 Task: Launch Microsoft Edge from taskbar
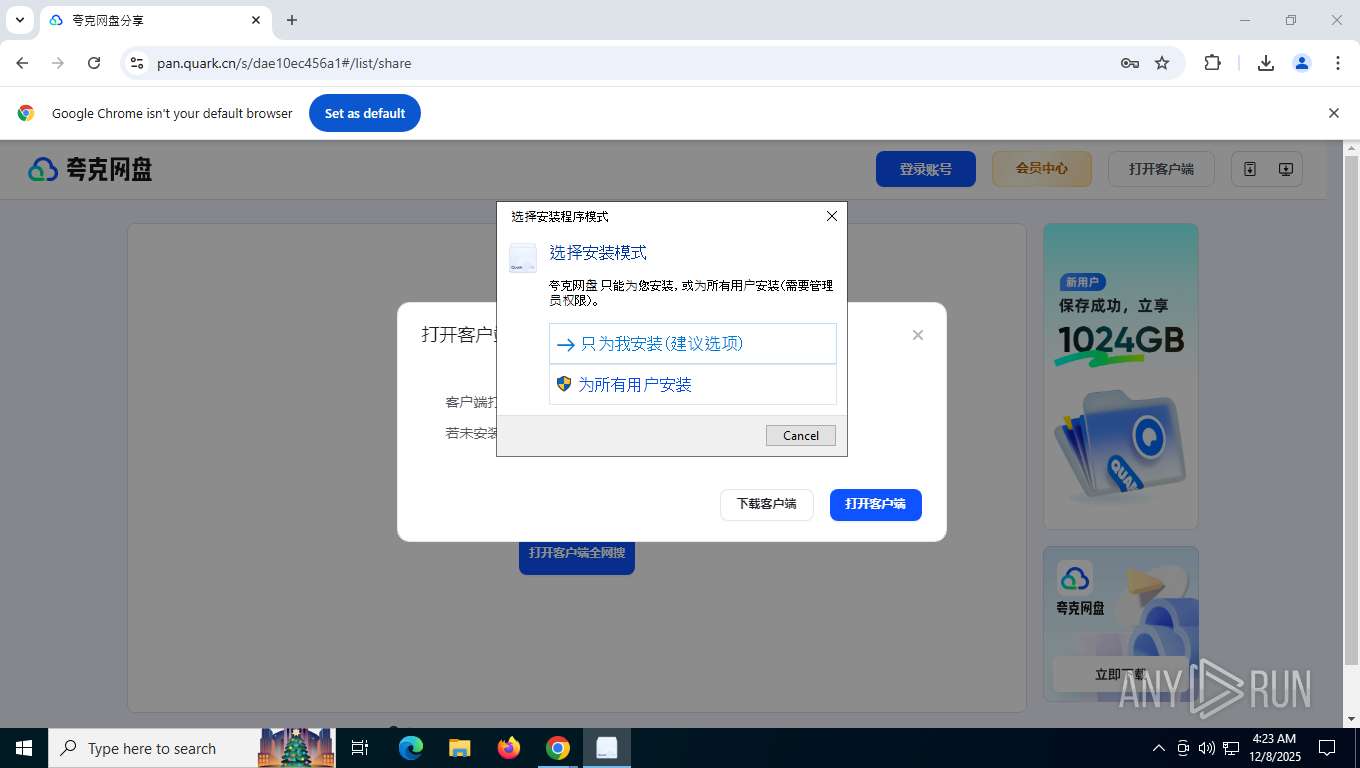pyautogui.click(x=411, y=748)
